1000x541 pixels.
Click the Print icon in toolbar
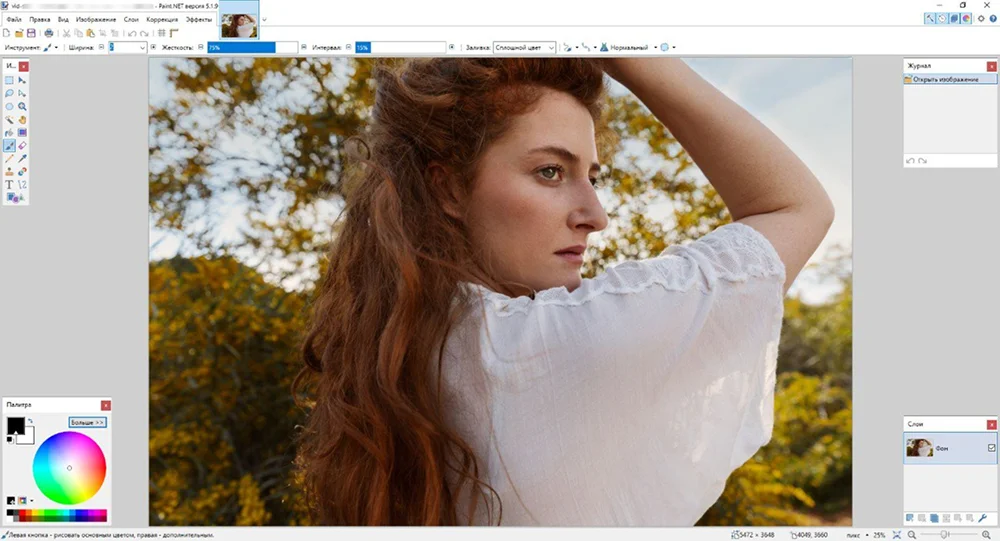(49, 33)
